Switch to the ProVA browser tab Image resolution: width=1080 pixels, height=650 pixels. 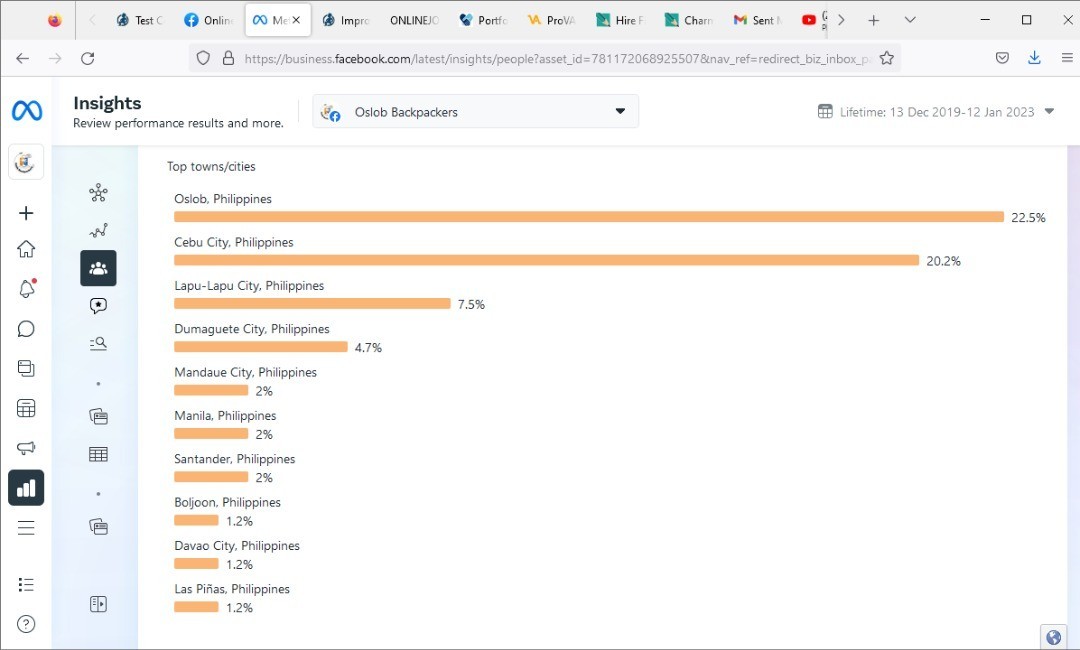(x=551, y=20)
